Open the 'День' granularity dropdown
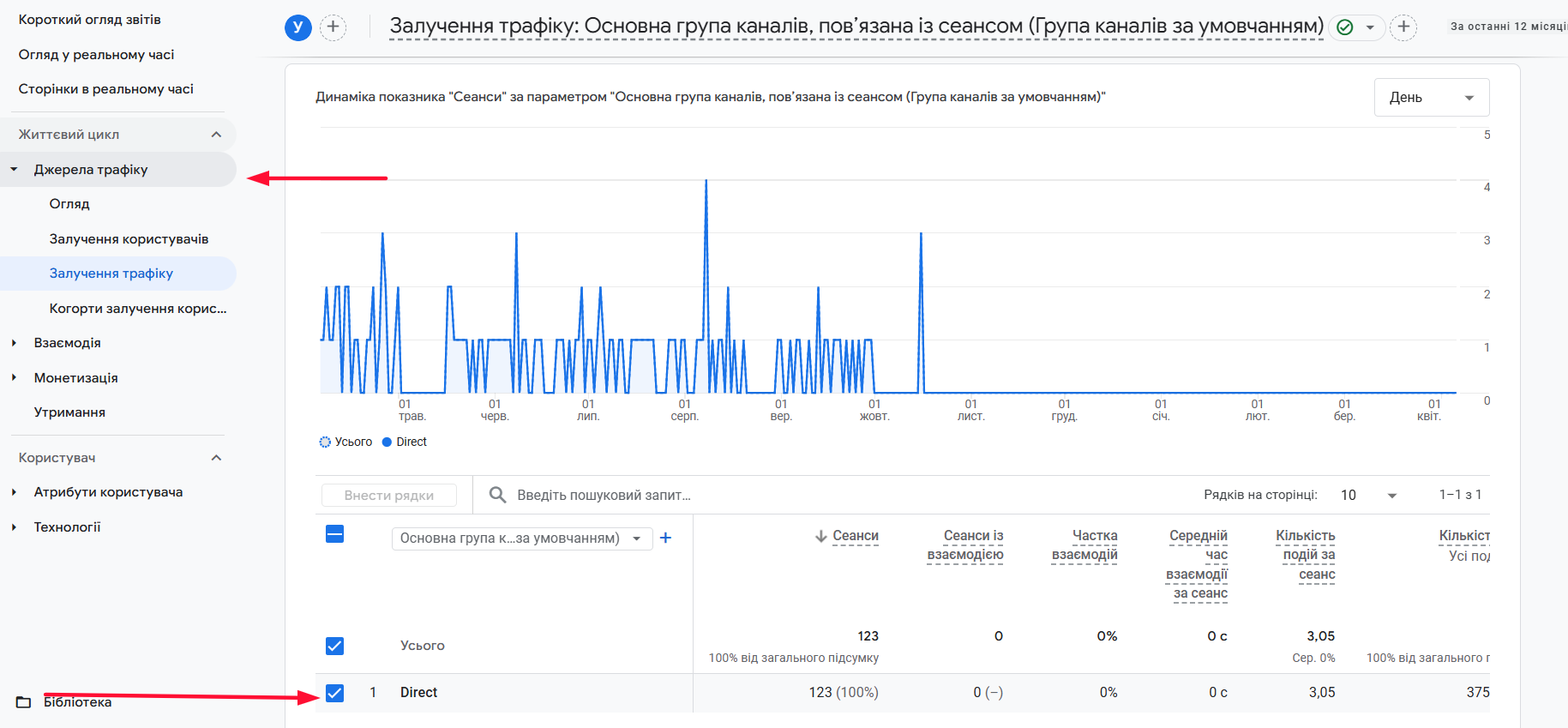 pos(1431,98)
